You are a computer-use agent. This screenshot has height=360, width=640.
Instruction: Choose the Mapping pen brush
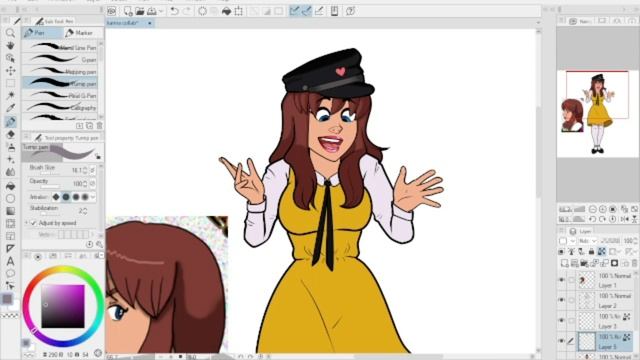[x=60, y=71]
